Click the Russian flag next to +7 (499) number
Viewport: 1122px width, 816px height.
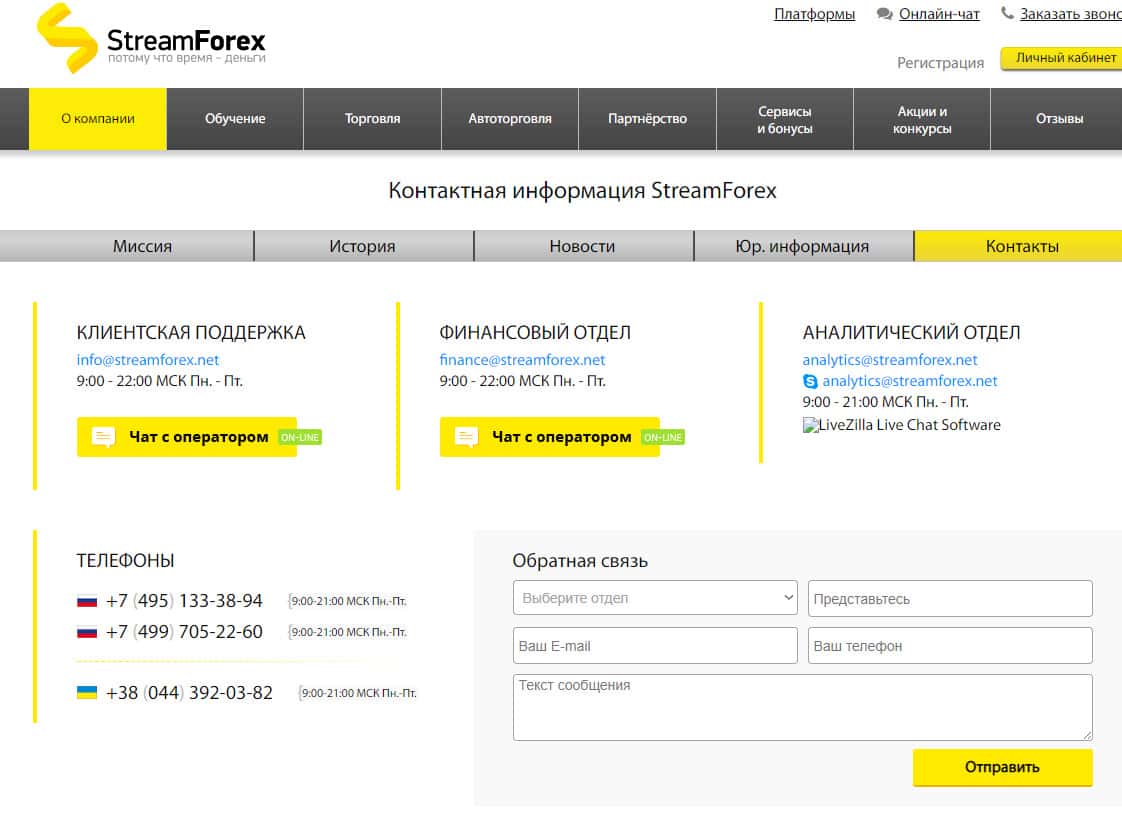click(87, 632)
